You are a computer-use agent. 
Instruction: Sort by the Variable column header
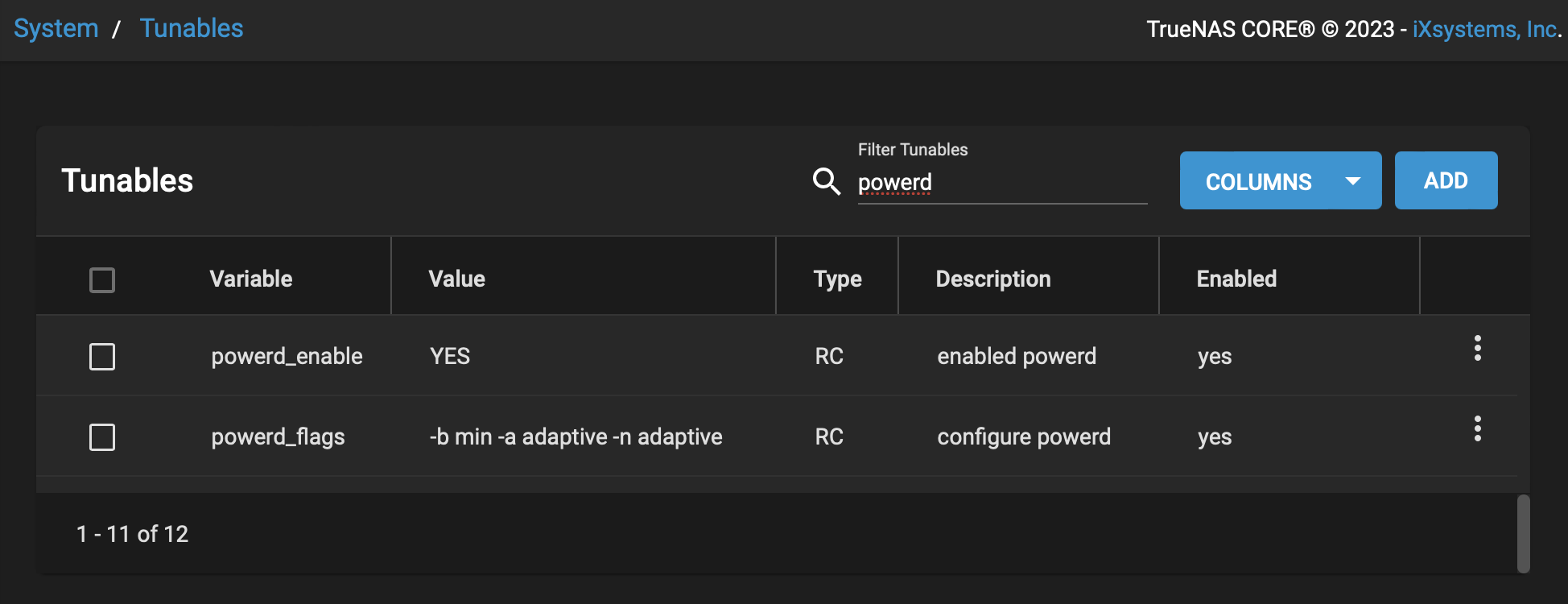pyautogui.click(x=251, y=279)
